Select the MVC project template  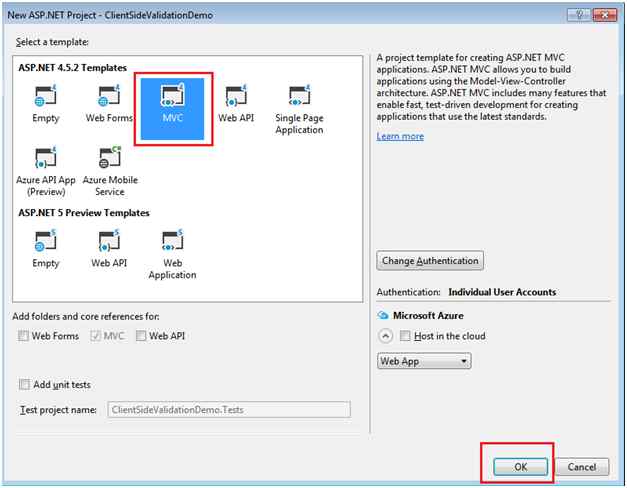tap(172, 109)
